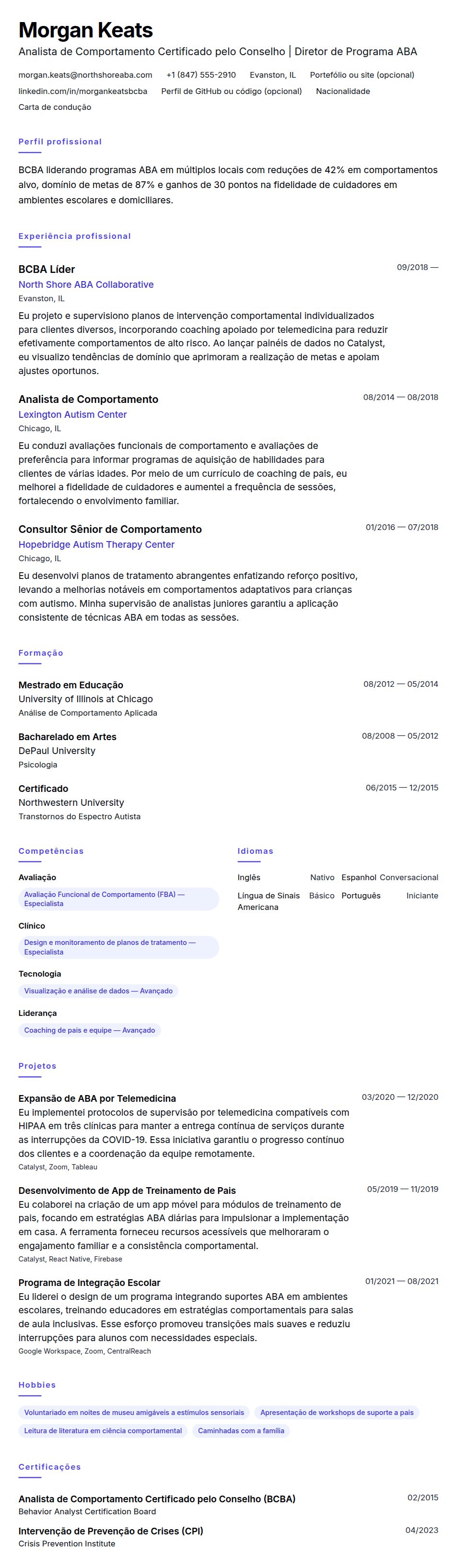Open Hopebridge Autism Therapy Center link
457x1568 pixels.
(x=96, y=545)
